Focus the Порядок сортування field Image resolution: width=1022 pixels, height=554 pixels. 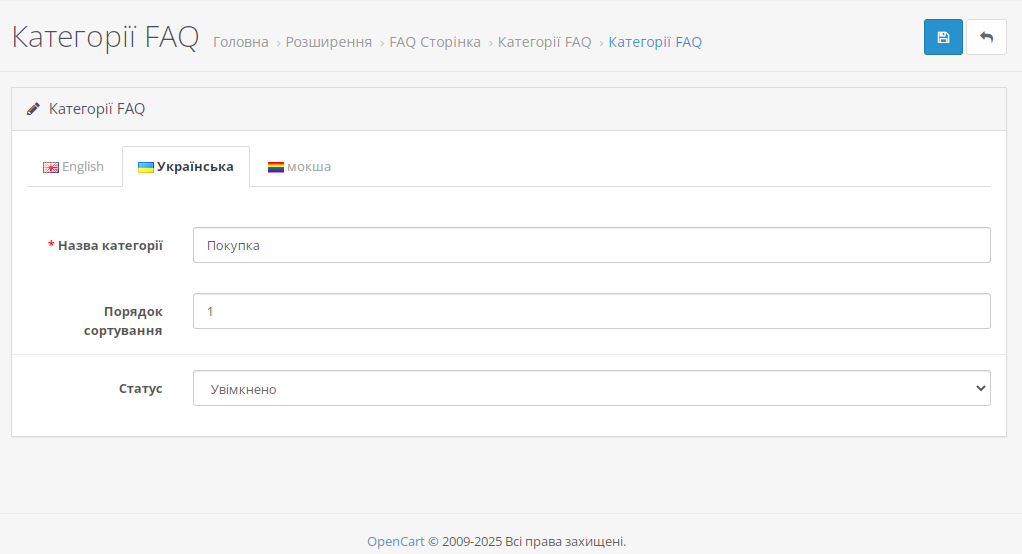pos(591,311)
